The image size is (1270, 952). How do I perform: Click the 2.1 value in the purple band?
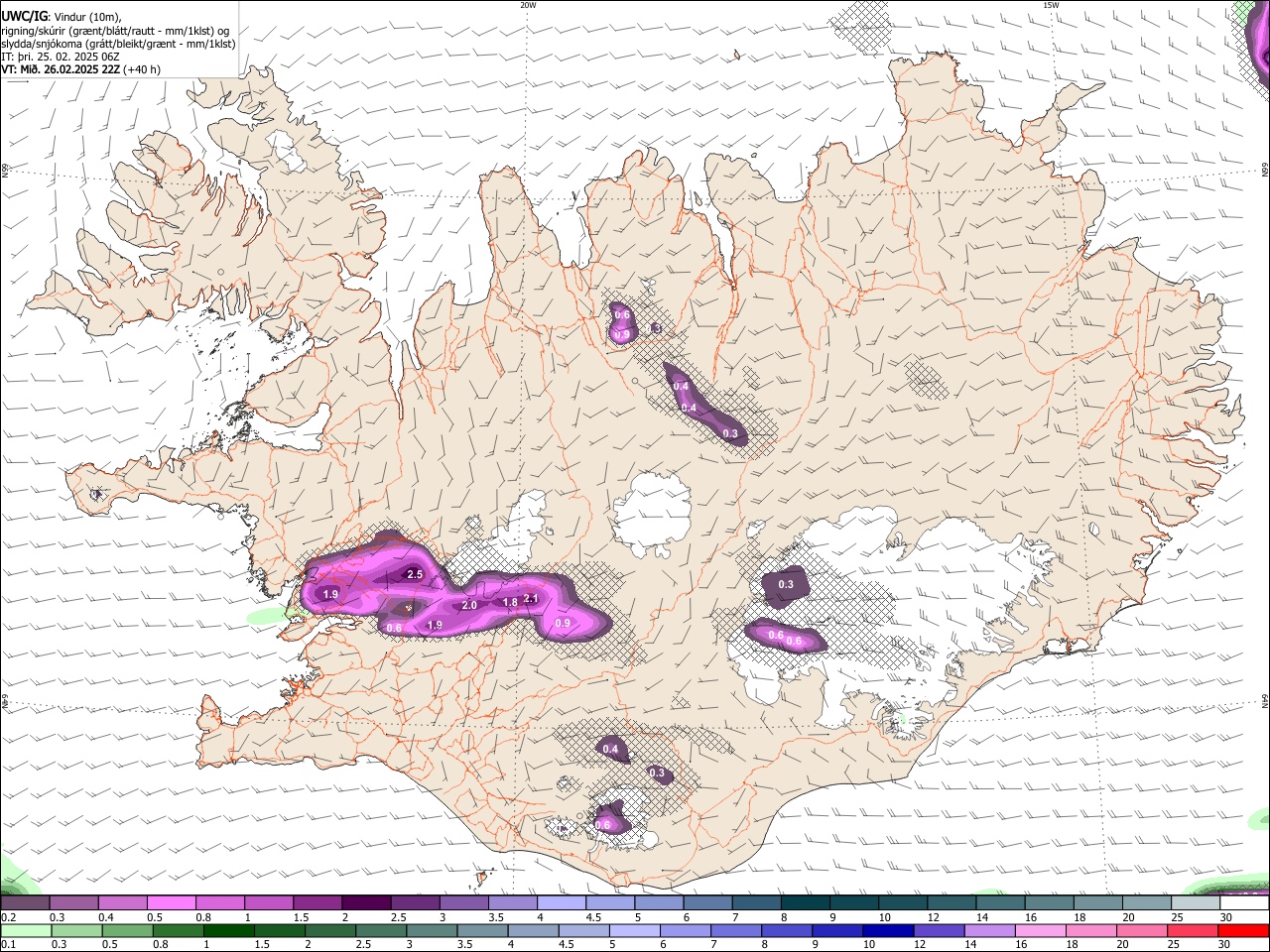(530, 598)
